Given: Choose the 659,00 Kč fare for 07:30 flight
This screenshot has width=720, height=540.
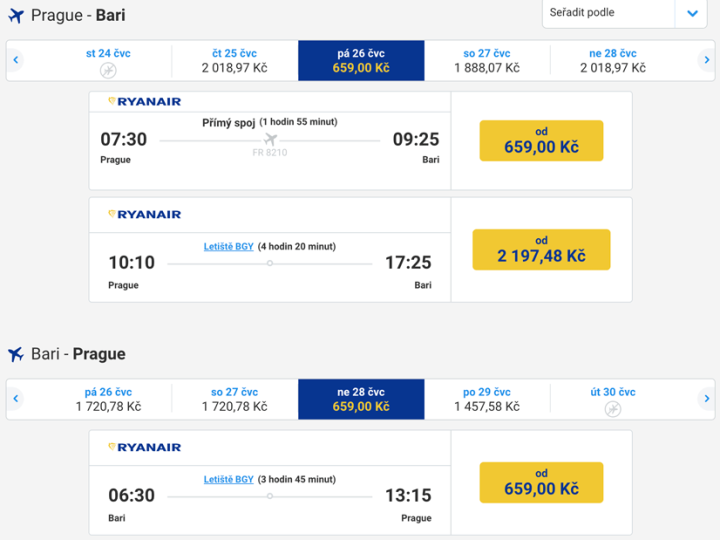Looking at the screenshot, I should [541, 141].
